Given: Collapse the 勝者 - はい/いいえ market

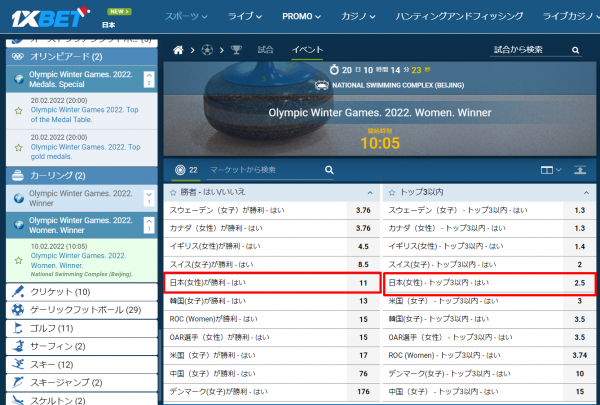Looking at the screenshot, I should coord(370,193).
